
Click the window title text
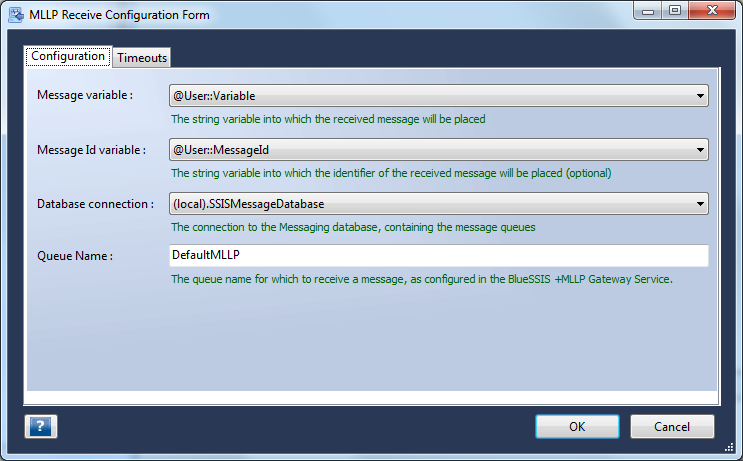click(119, 15)
